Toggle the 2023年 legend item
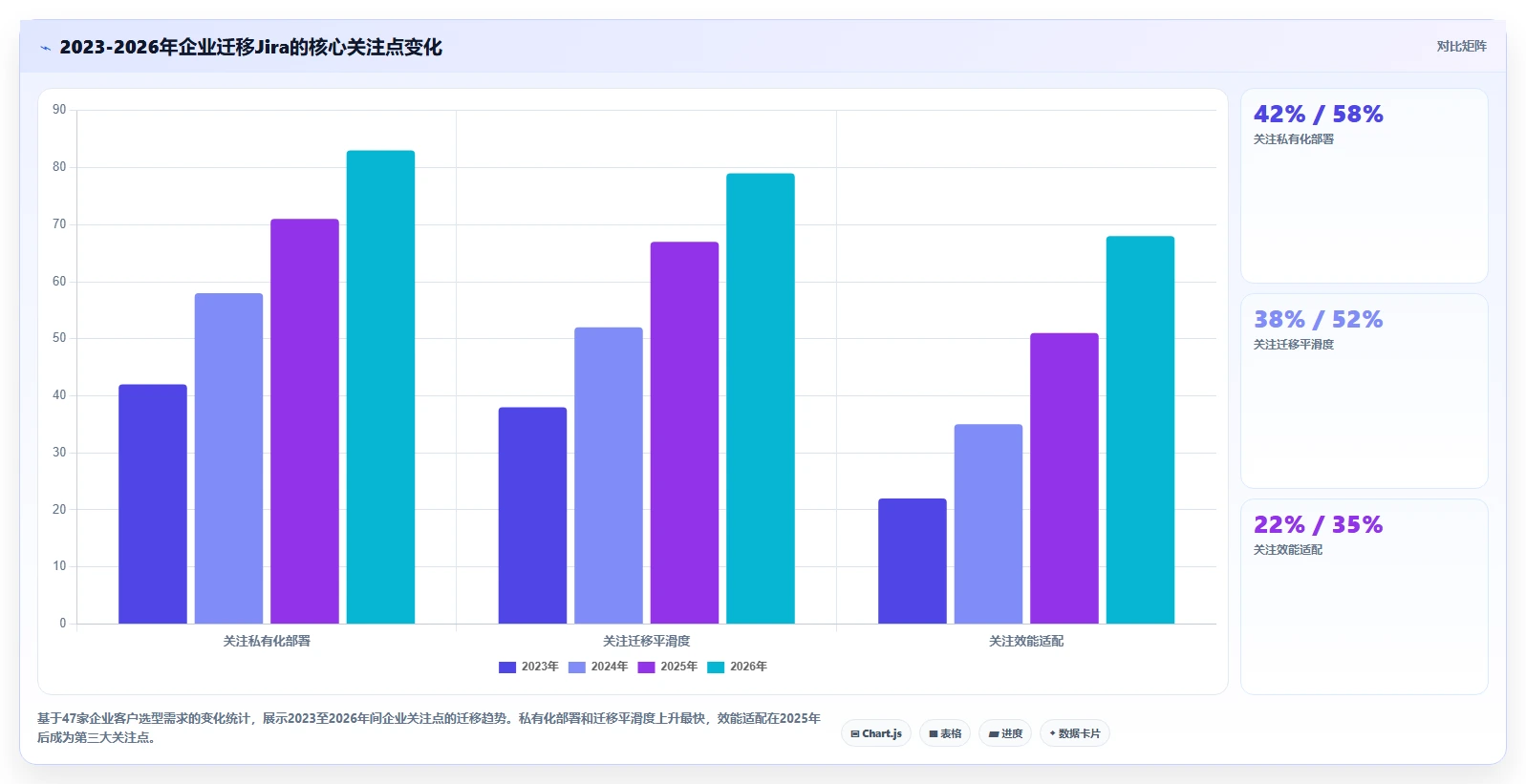 528,667
